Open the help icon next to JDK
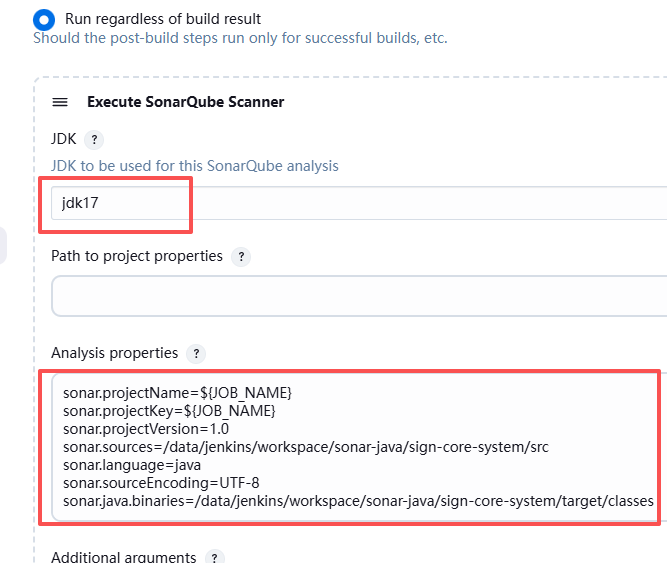Viewport: 667px width, 563px height. (x=94, y=140)
